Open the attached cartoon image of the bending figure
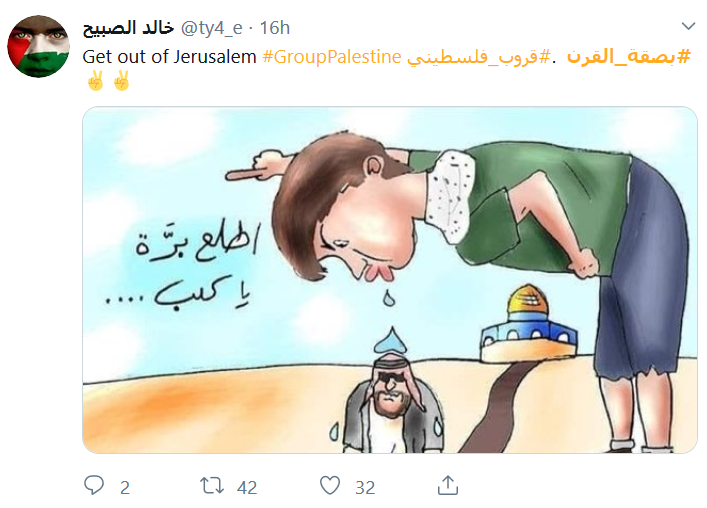The width and height of the screenshot is (707, 508). 390,280
